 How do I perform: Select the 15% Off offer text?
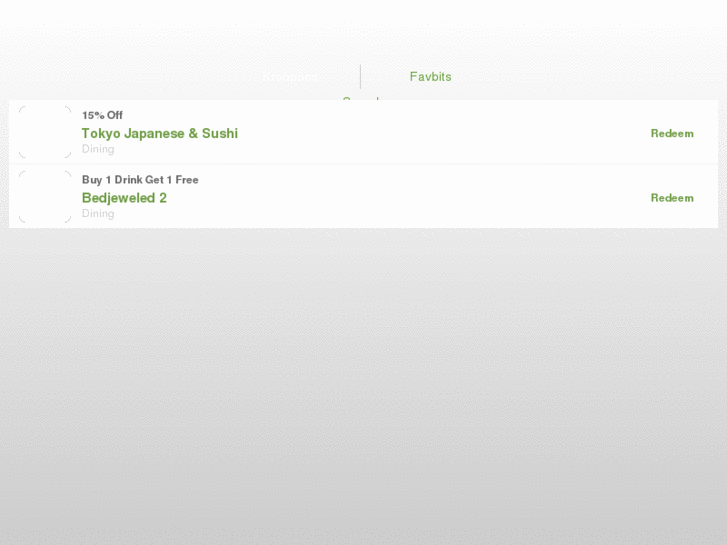[x=102, y=115]
